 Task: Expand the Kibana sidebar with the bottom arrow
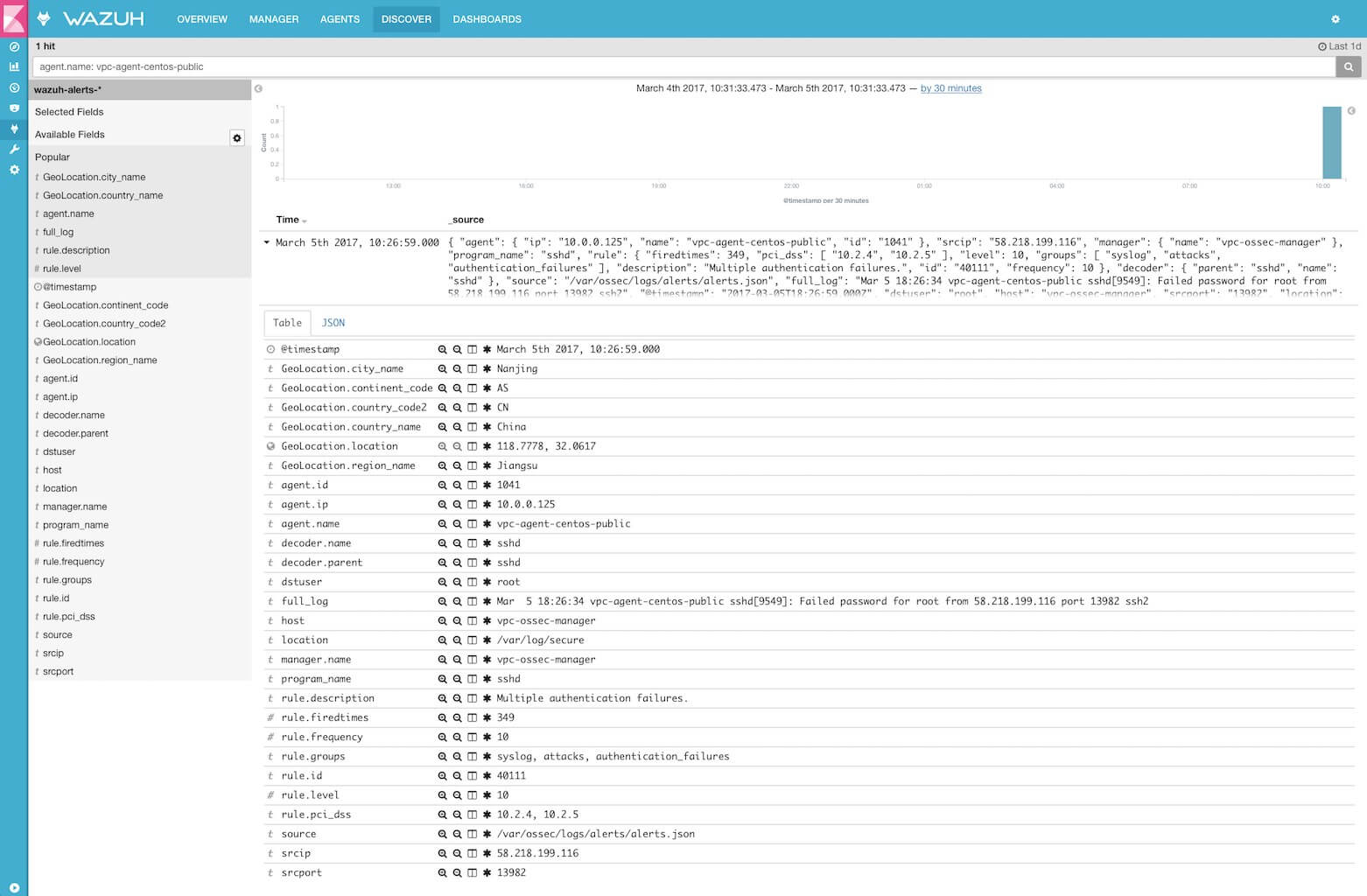click(x=14, y=887)
